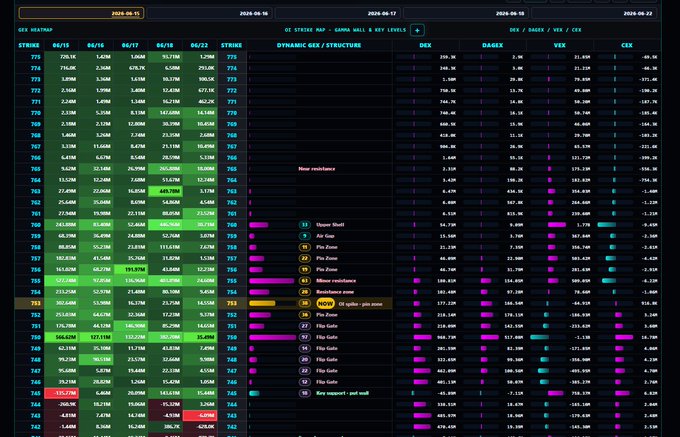Click the CEX column header
Screen dimensions: 680x437
click(627, 45)
